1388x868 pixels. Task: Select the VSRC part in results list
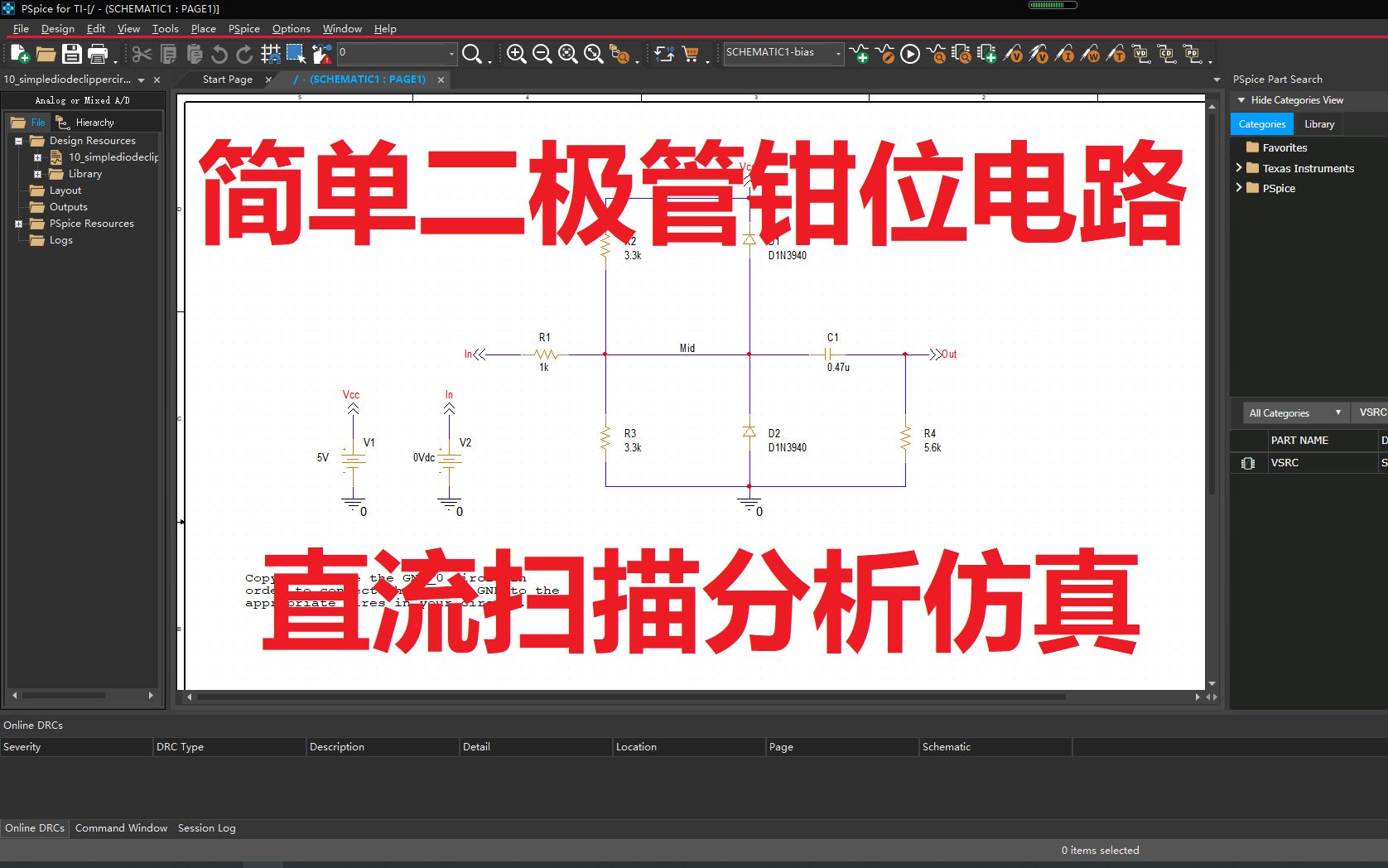click(1284, 463)
